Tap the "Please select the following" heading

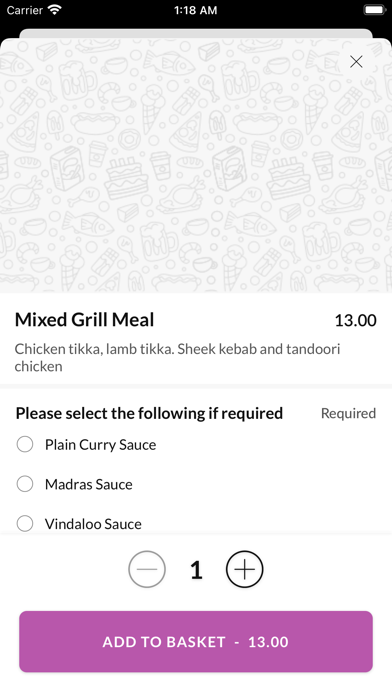(149, 413)
